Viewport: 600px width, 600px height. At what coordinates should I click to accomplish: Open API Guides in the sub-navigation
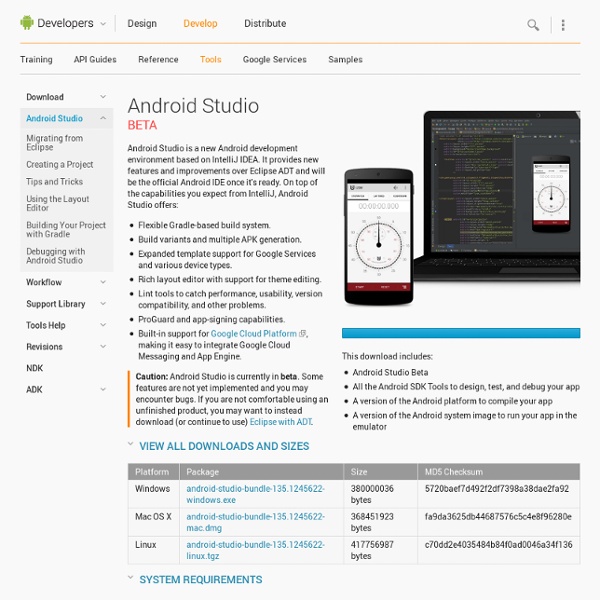coord(95,59)
